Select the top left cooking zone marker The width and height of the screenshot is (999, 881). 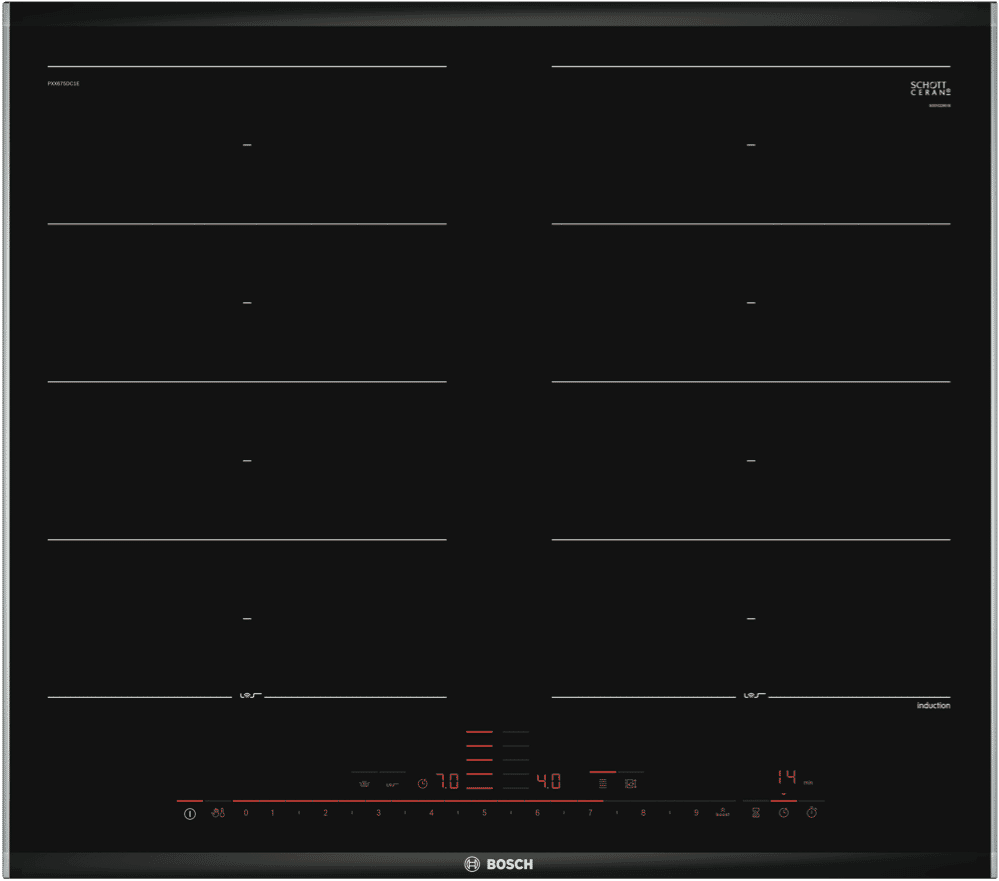(247, 145)
